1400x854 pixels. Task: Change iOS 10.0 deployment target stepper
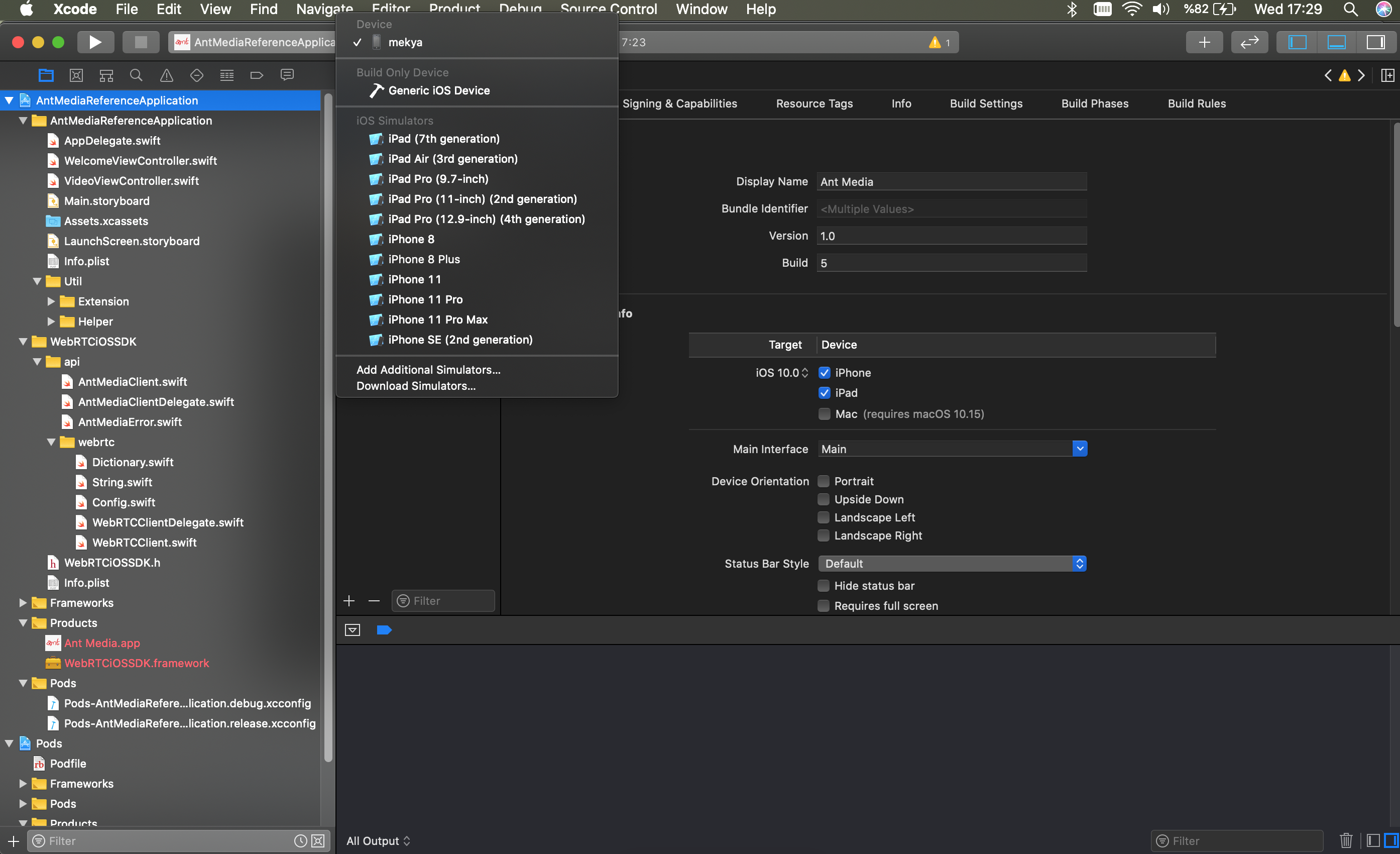(804, 372)
